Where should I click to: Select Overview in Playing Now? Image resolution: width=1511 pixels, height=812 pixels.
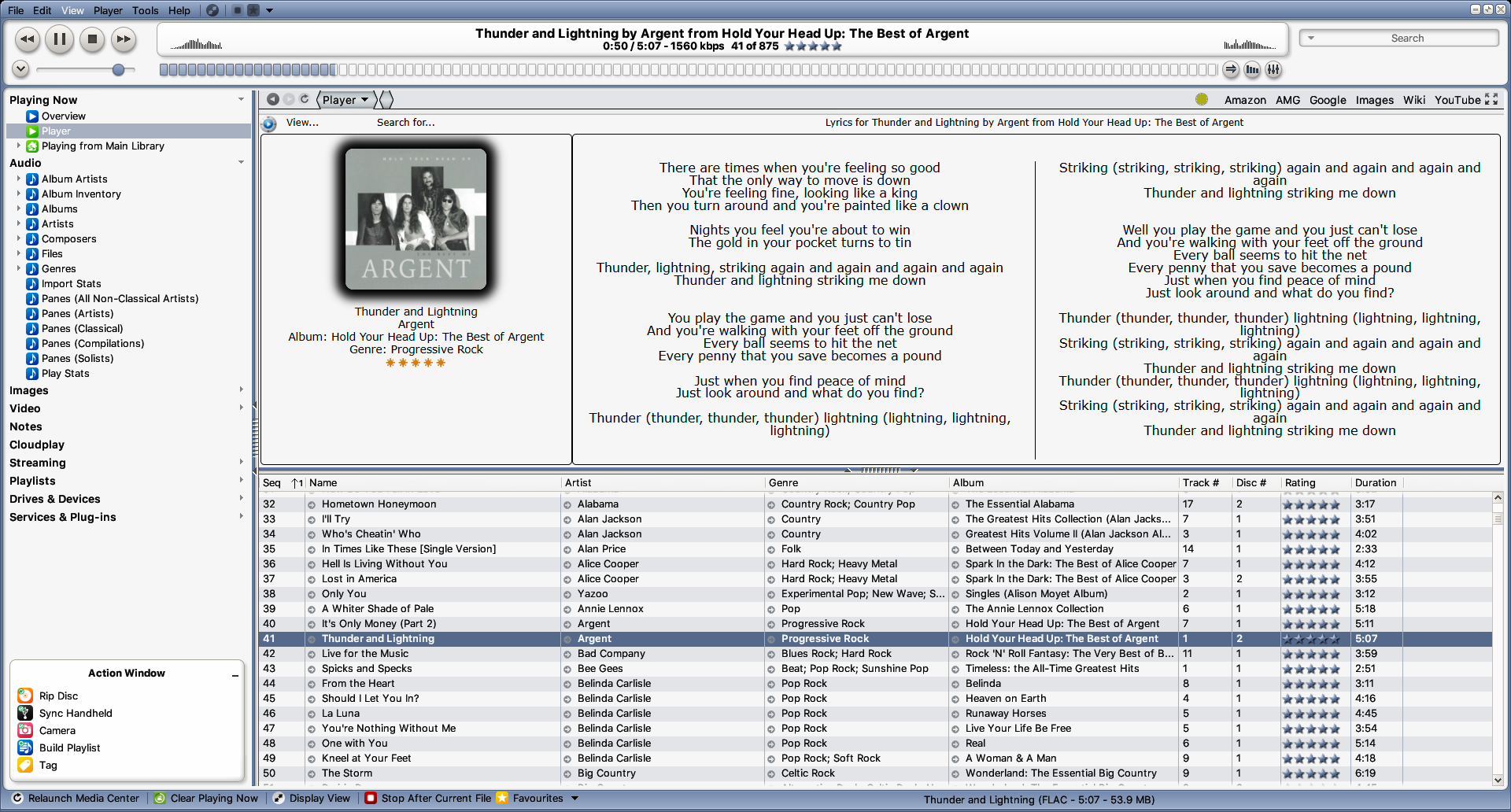tap(63, 116)
